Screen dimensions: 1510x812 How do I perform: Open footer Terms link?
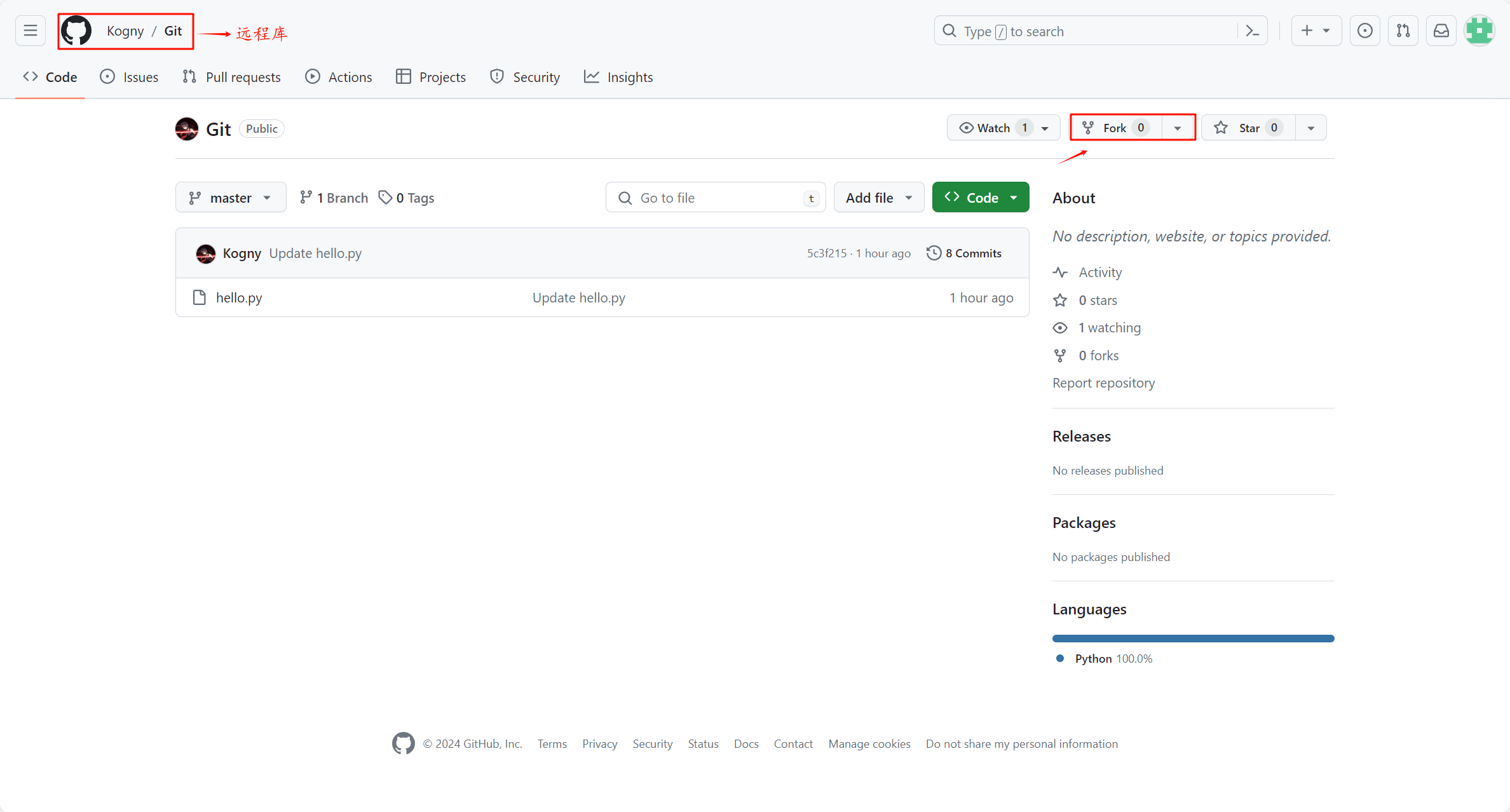[552, 743]
